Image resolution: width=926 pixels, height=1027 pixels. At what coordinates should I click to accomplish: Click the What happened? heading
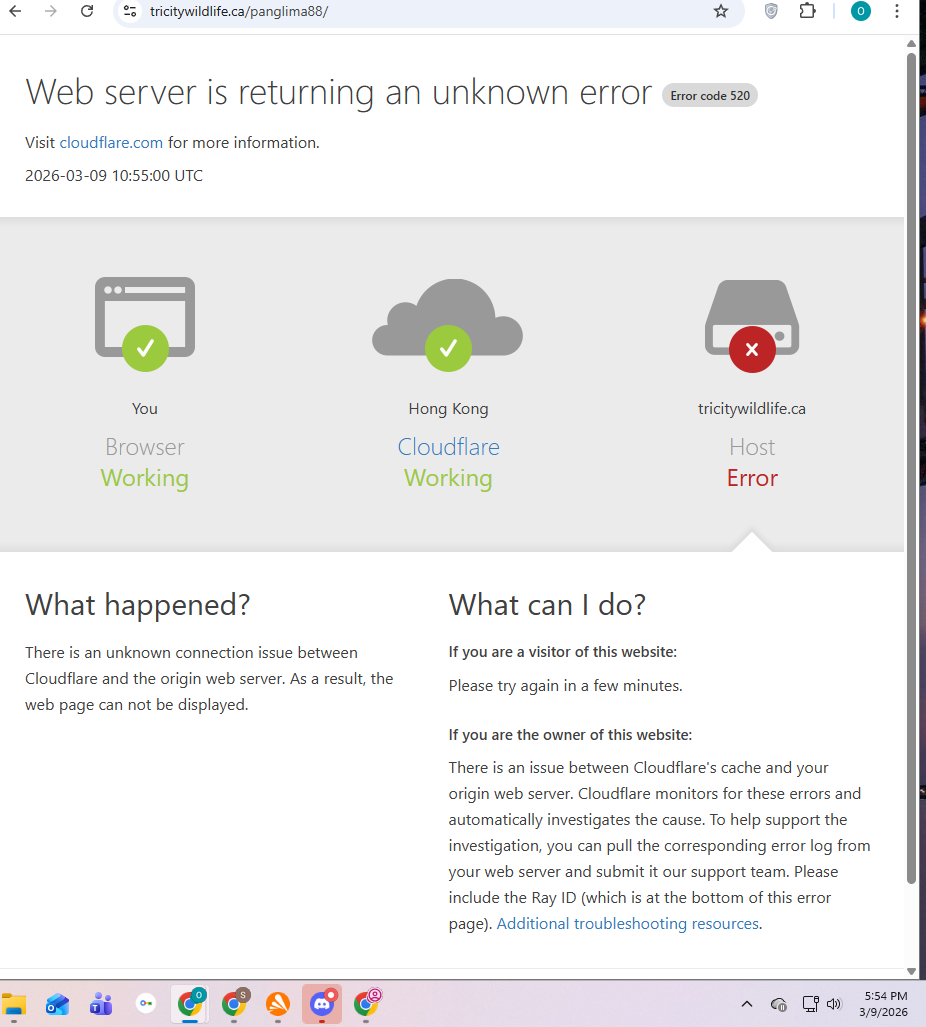coord(138,605)
